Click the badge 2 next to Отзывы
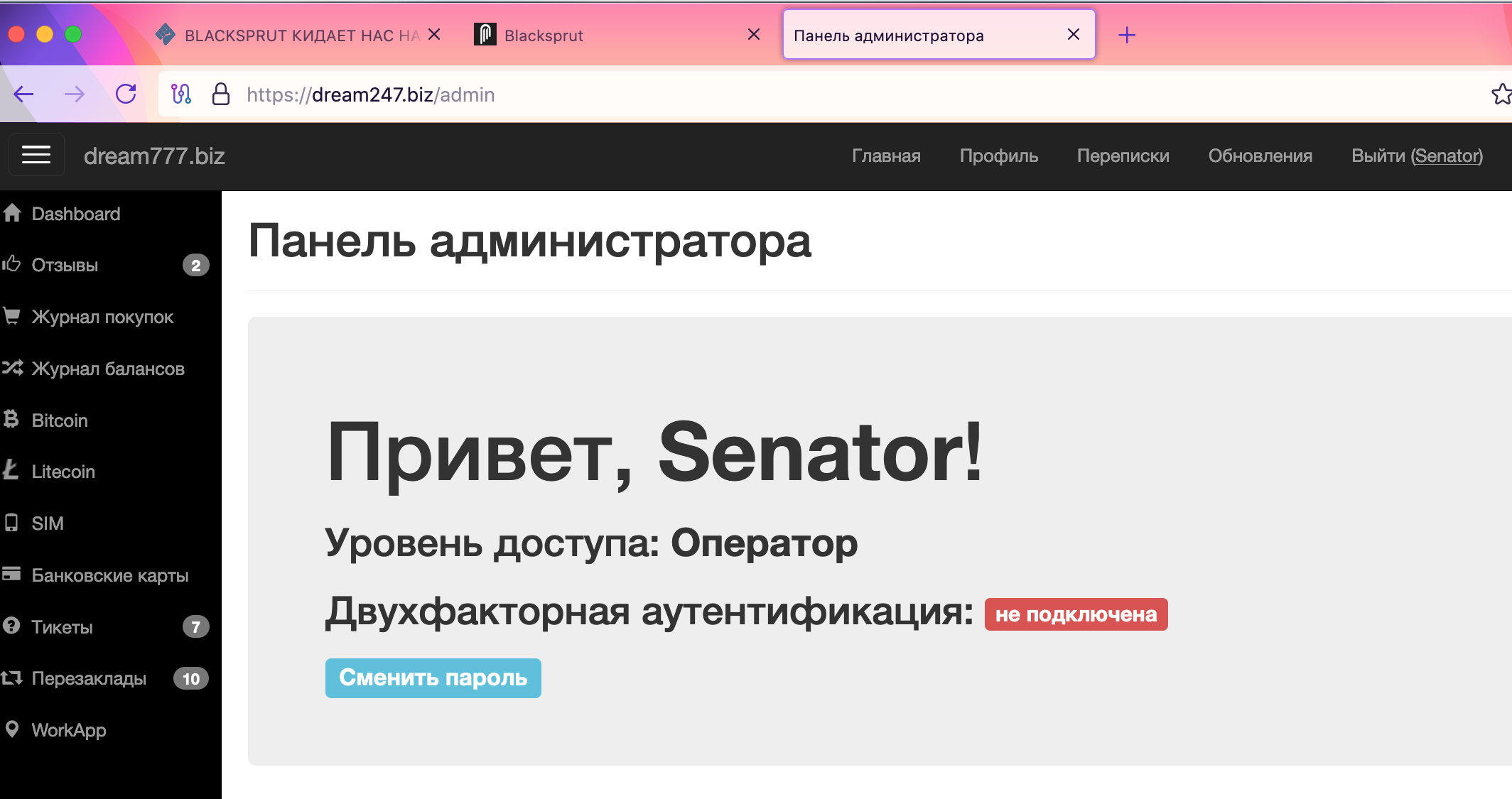Screen dimensions: 1512x799 click(x=196, y=265)
